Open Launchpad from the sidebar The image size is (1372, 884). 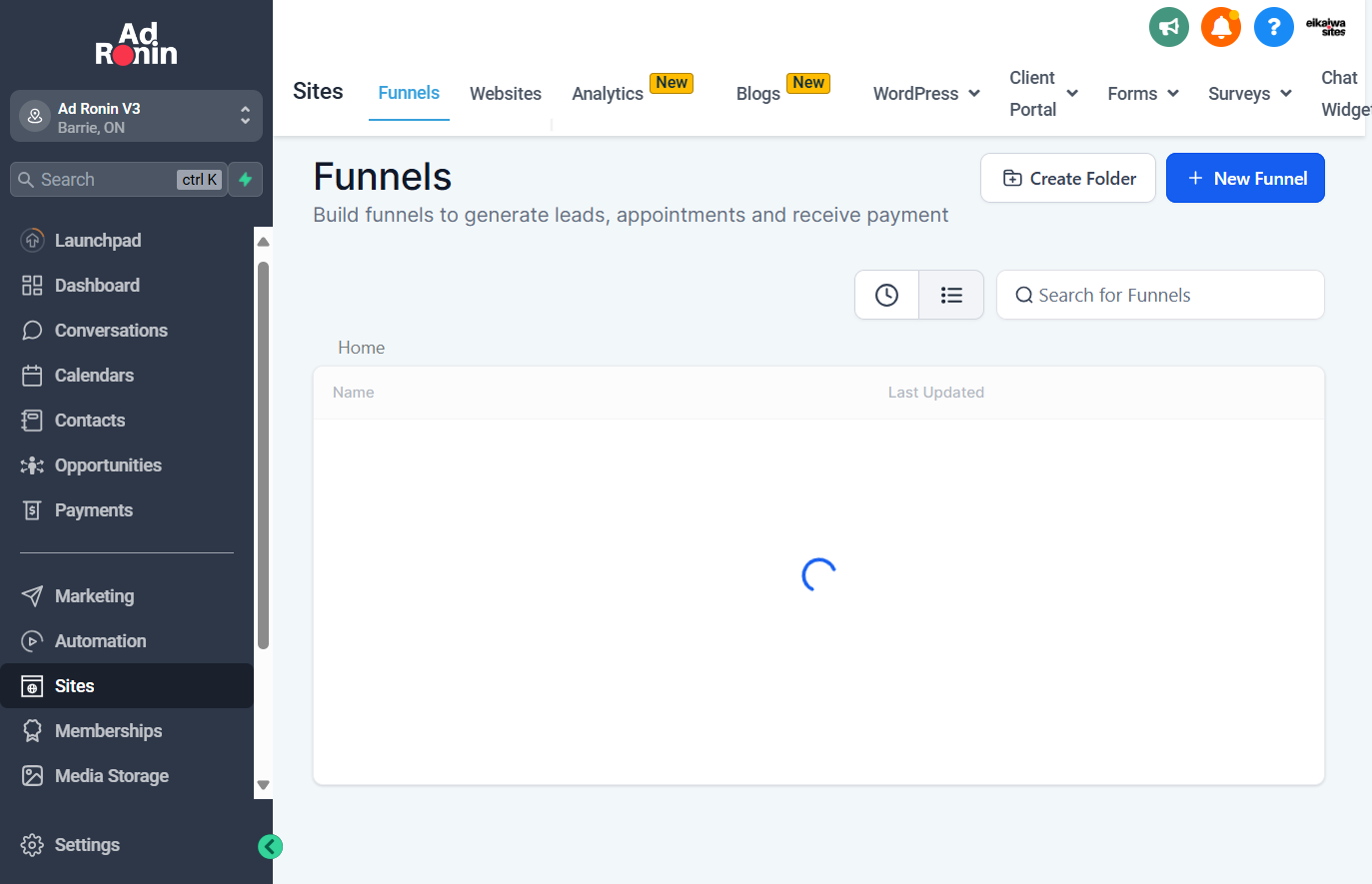pyautogui.click(x=127, y=241)
